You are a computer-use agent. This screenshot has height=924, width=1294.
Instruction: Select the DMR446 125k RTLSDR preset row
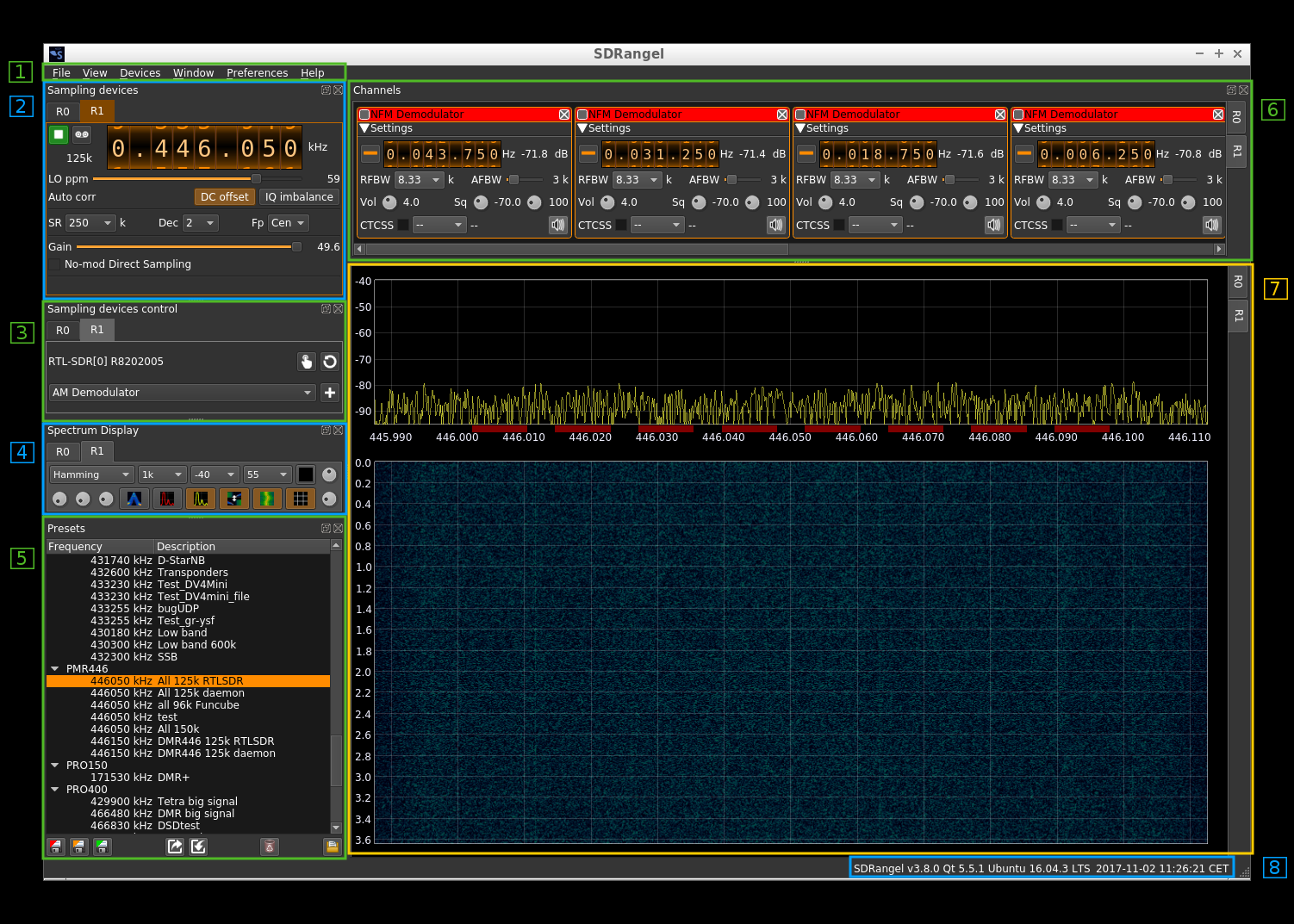coord(188,741)
